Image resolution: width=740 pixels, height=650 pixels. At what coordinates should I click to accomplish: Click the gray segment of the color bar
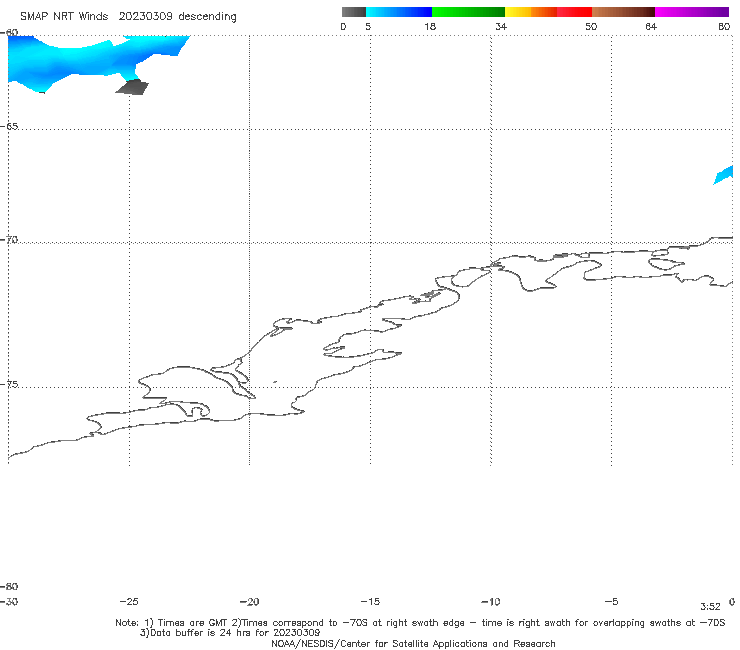tap(354, 12)
